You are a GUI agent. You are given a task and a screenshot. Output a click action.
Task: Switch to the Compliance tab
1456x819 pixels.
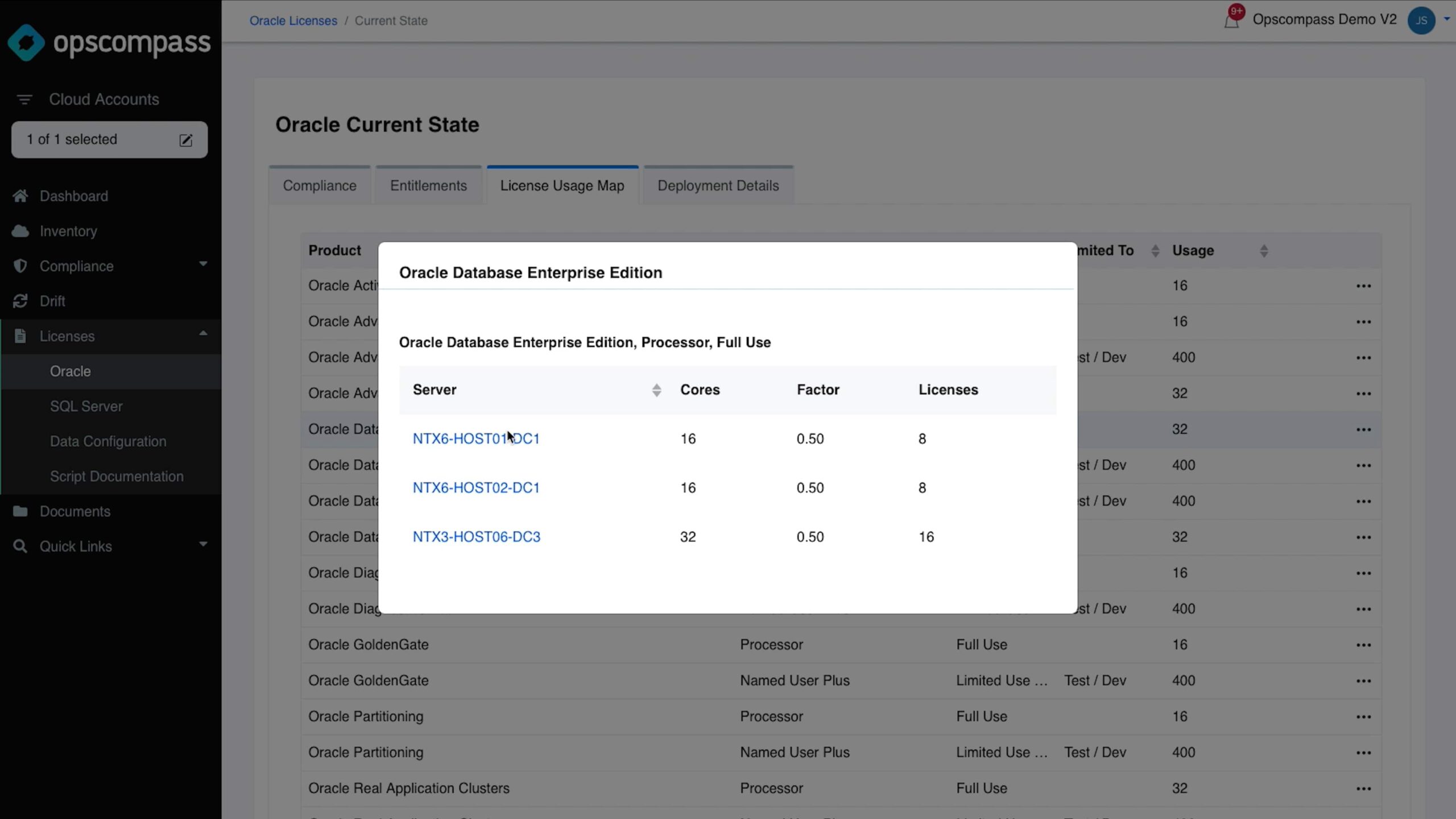(x=320, y=185)
